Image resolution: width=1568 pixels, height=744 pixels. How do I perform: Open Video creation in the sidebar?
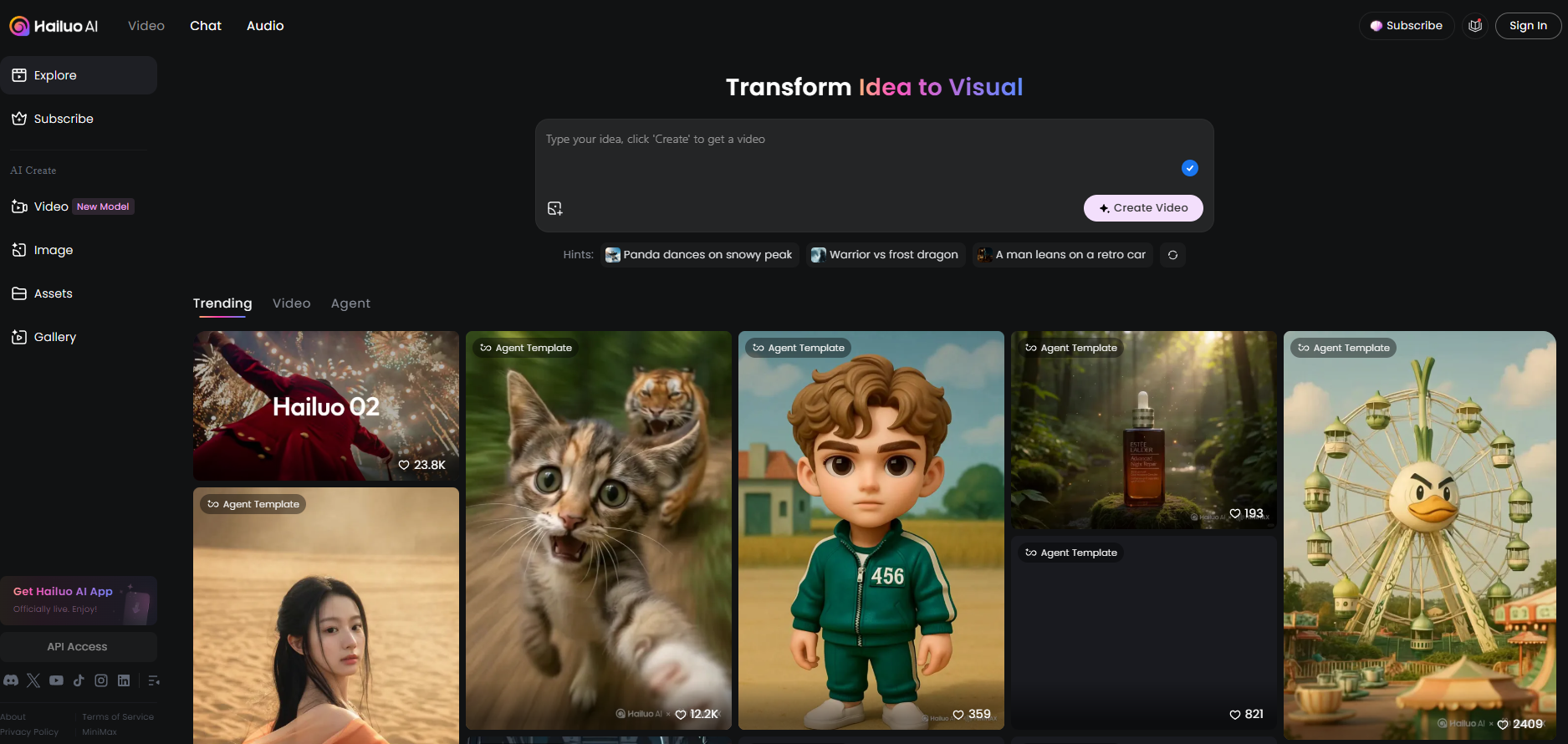[79, 206]
